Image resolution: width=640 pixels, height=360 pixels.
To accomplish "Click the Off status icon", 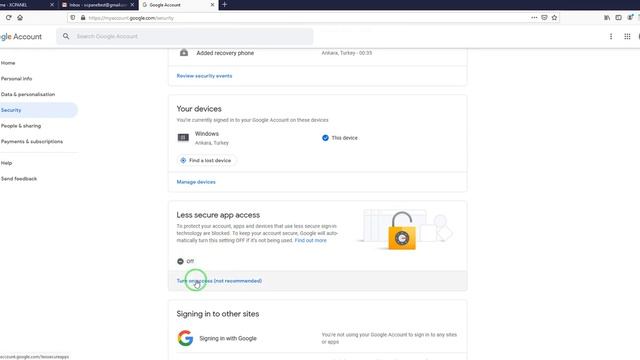I will (x=180, y=261).
